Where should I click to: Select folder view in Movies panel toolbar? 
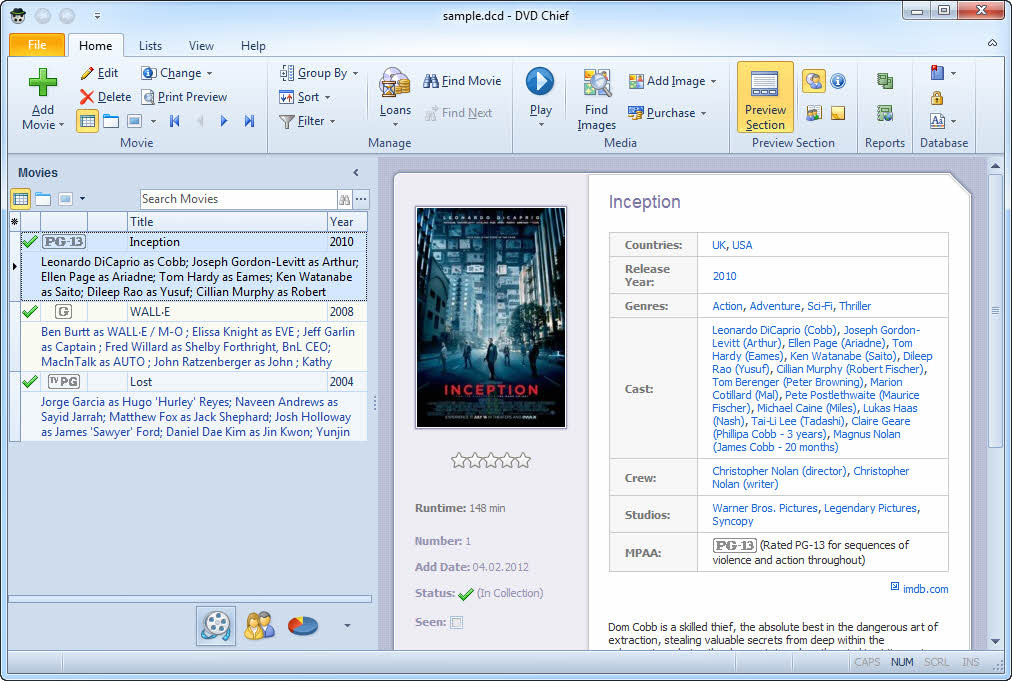pyautogui.click(x=43, y=199)
